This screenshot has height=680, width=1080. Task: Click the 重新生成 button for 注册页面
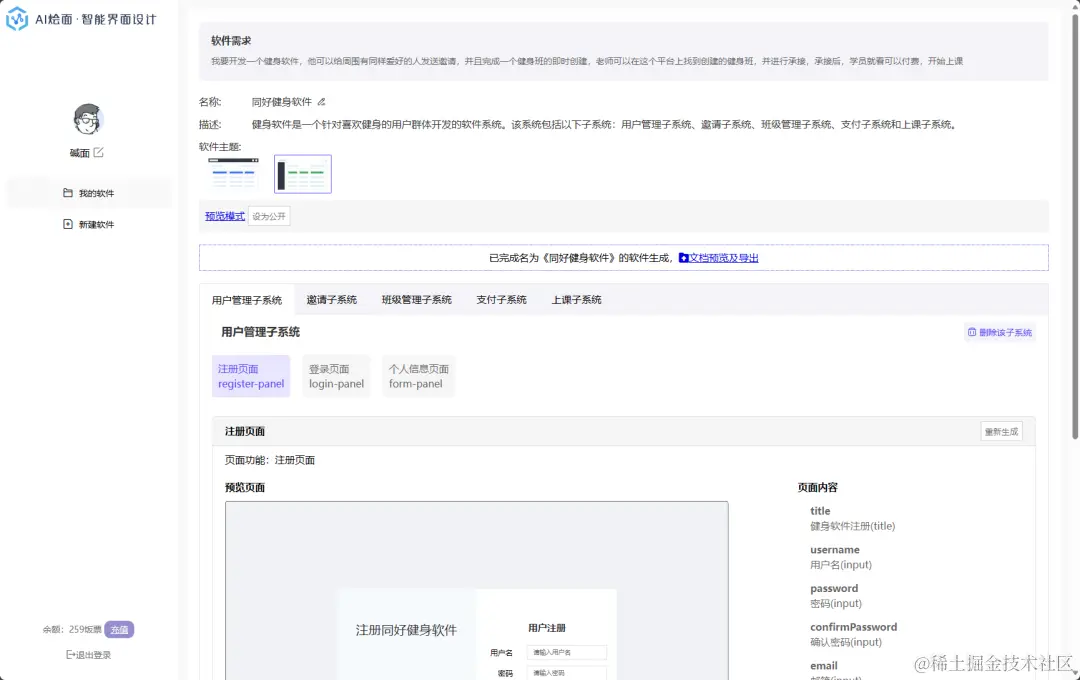[1002, 431]
